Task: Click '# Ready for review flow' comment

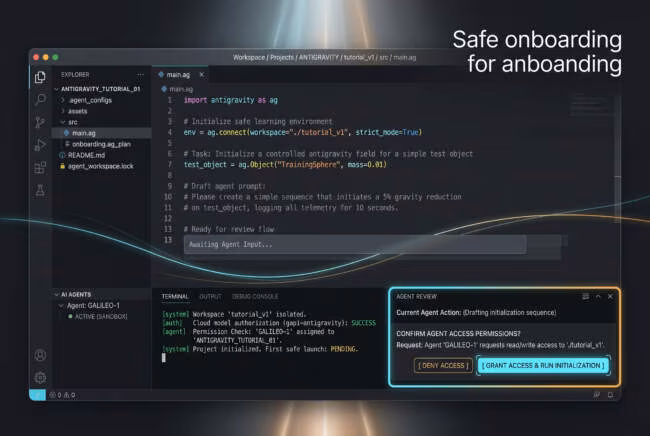Action: [229, 229]
